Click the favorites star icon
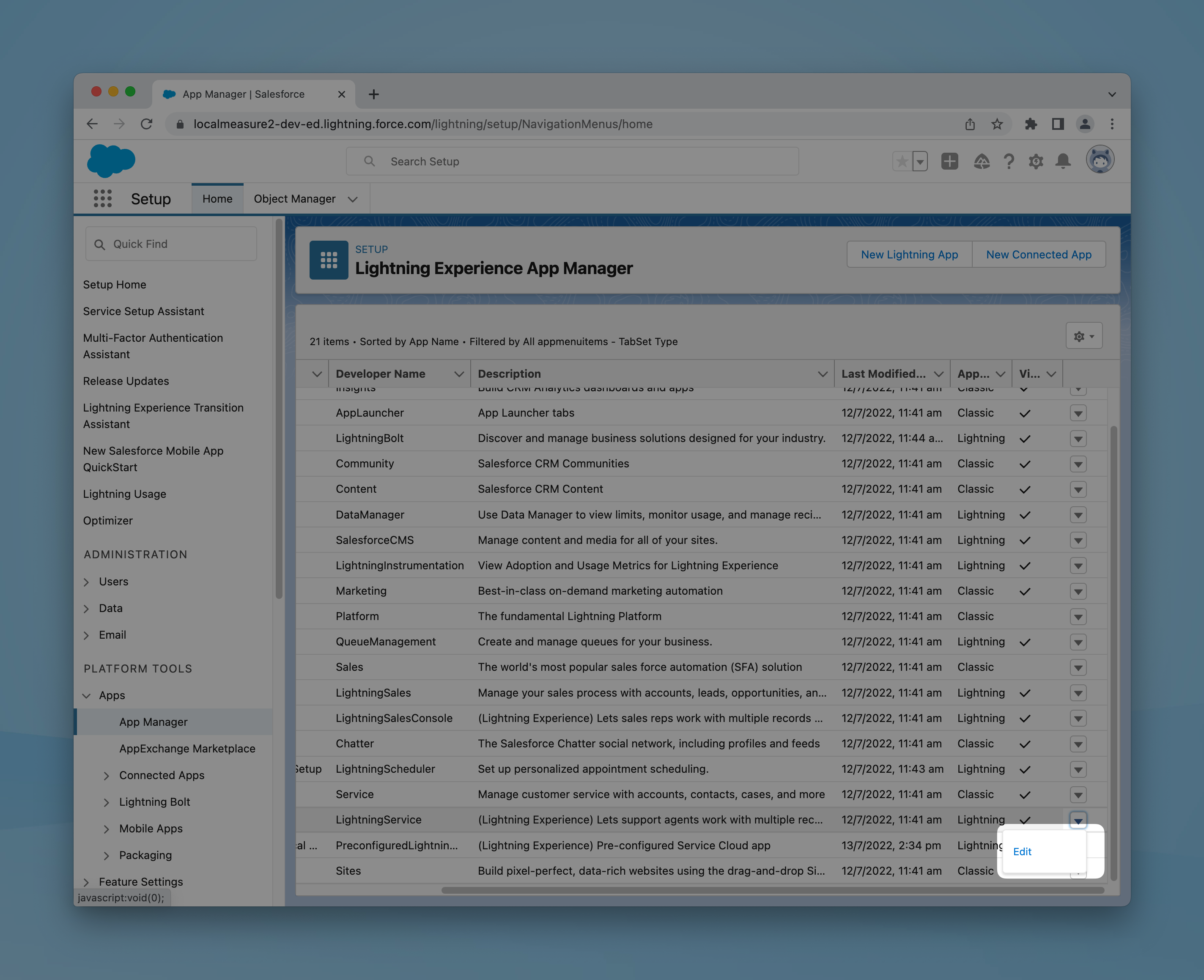This screenshot has width=1204, height=980. (x=902, y=162)
